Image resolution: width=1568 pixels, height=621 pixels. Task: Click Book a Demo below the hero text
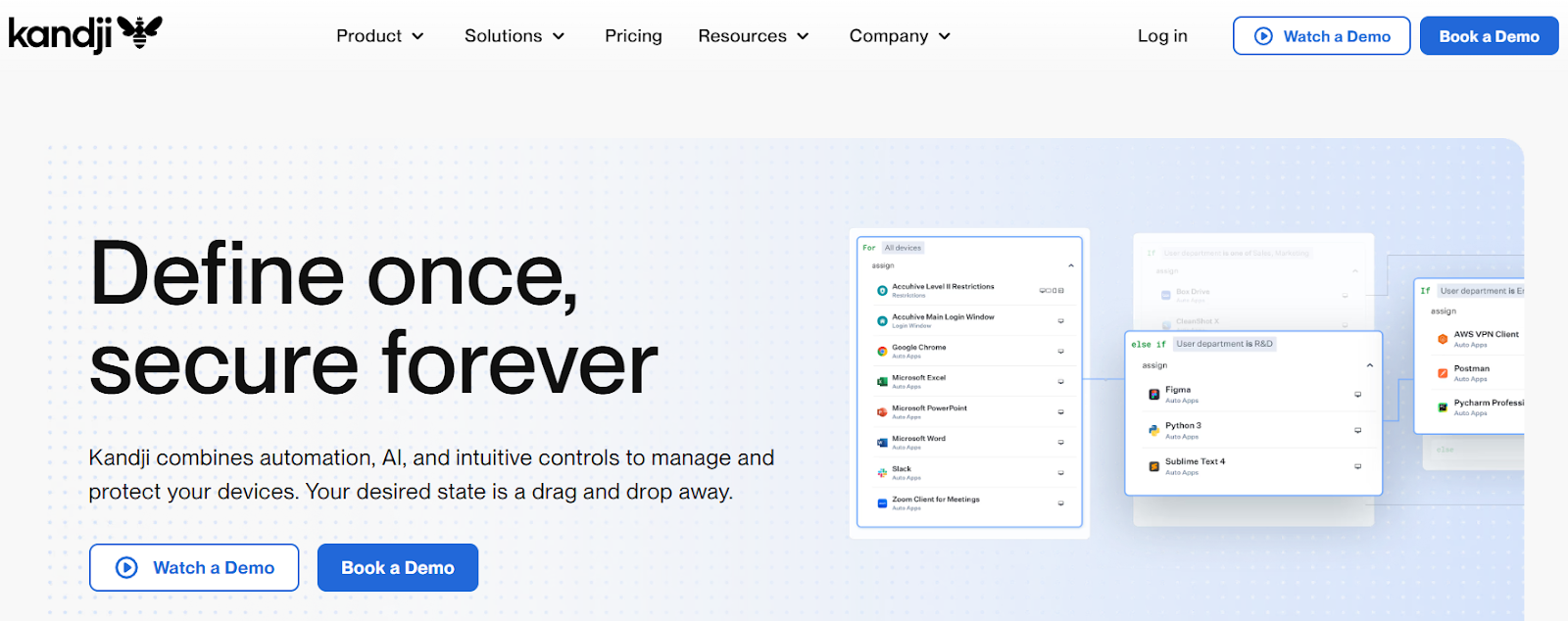click(398, 567)
